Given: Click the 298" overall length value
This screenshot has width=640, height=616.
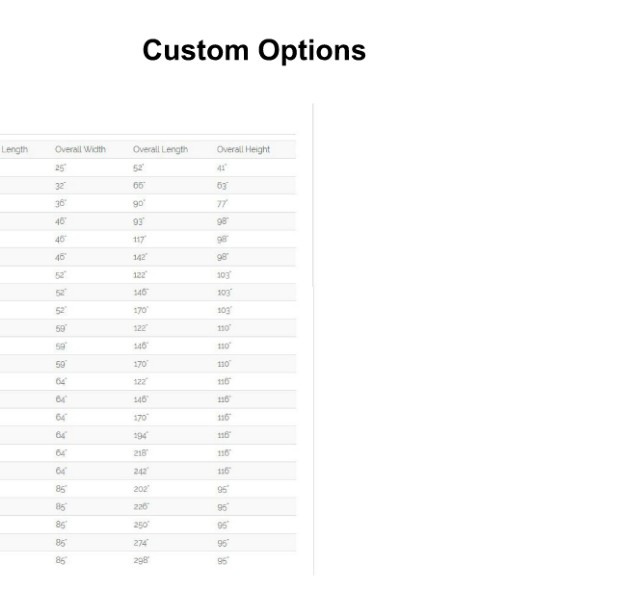Looking at the screenshot, I should tap(141, 560).
